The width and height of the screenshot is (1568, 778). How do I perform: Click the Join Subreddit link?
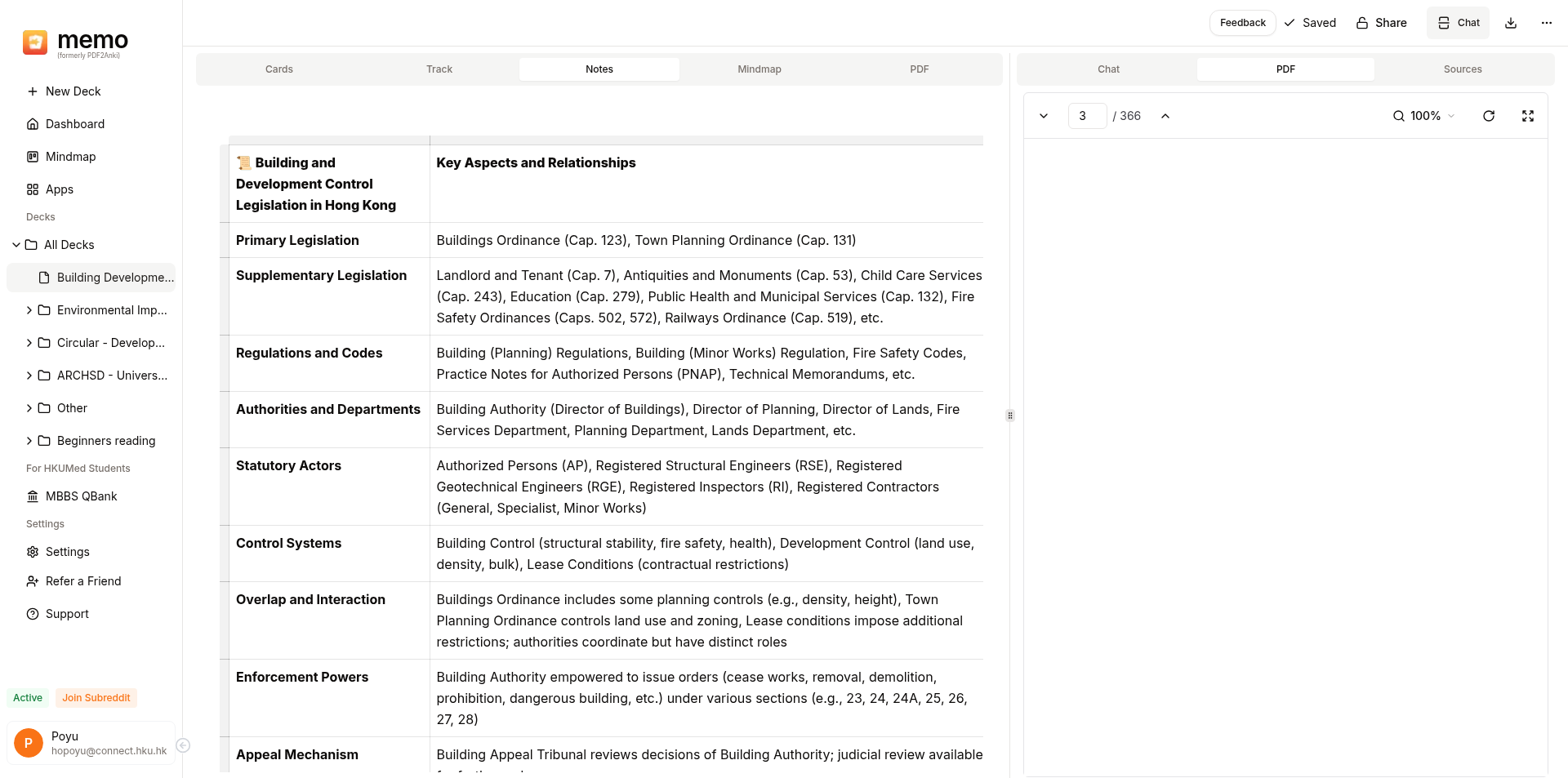pos(96,698)
